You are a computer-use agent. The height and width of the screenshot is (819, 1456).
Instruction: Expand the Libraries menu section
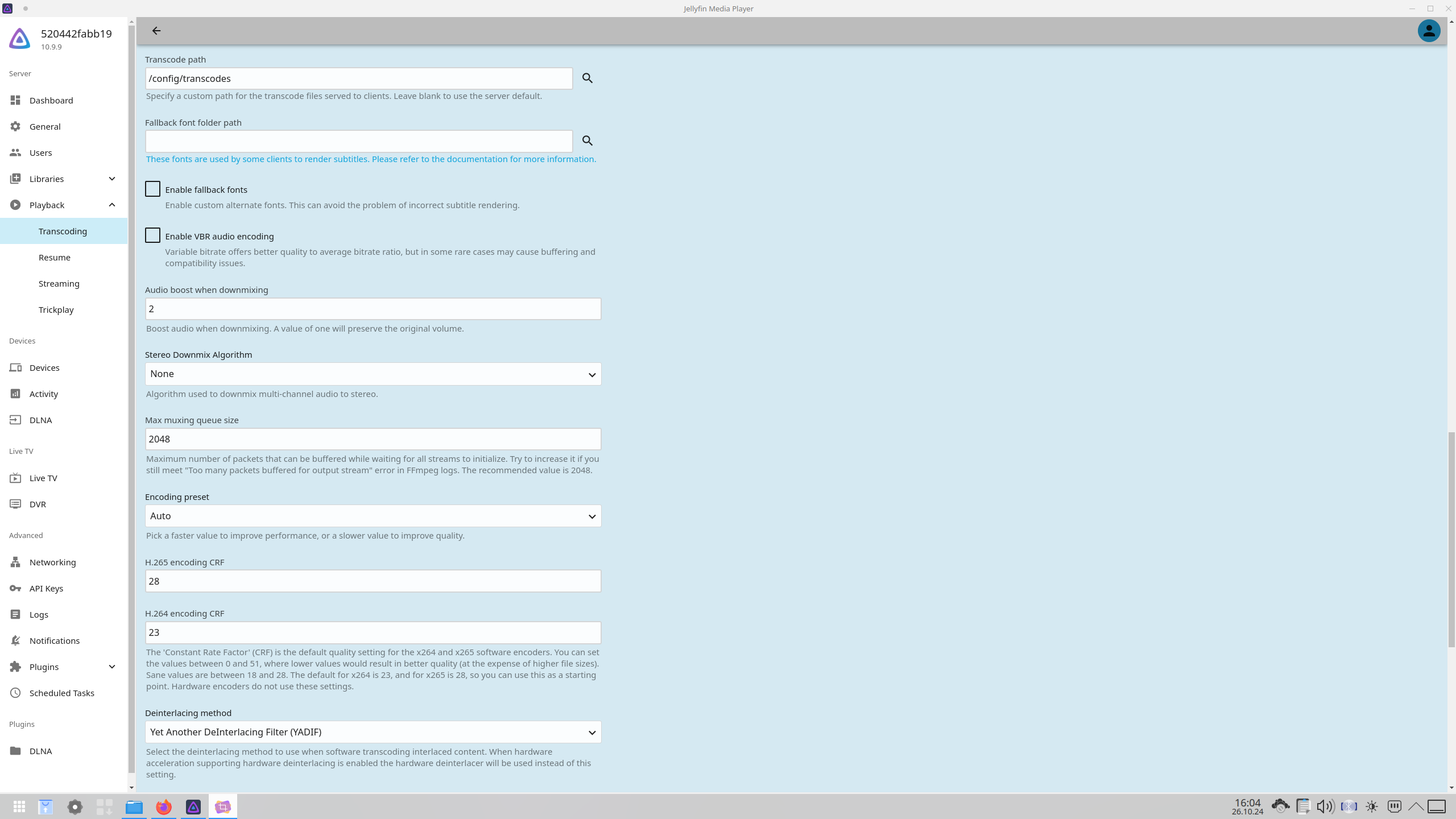coord(111,179)
